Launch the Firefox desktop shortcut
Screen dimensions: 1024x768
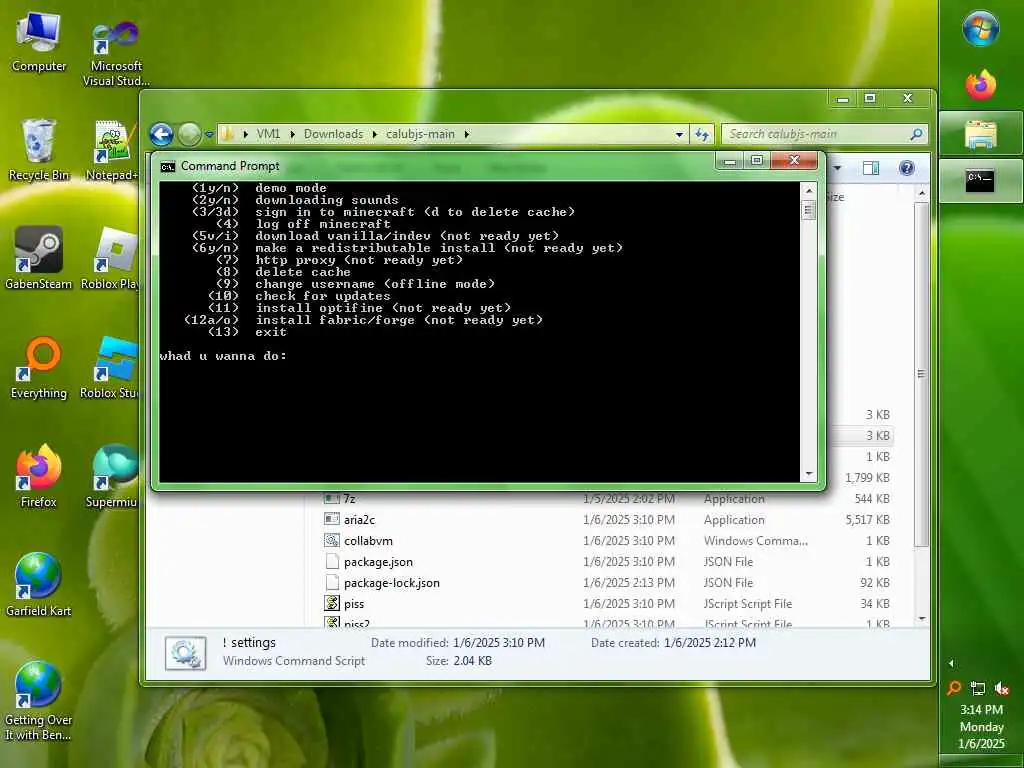click(x=39, y=476)
